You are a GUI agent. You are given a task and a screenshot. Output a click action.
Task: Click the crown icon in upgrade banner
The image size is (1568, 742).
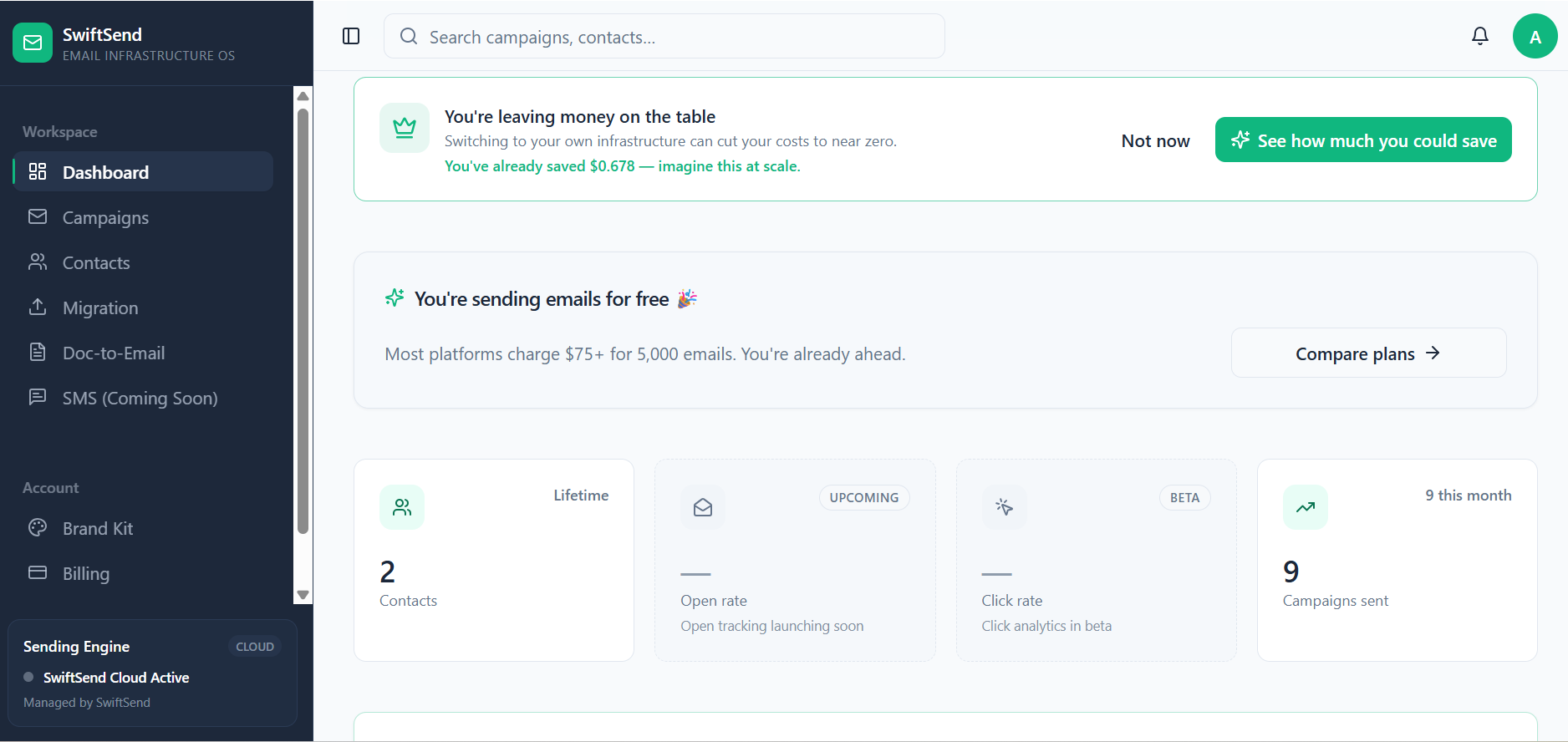pyautogui.click(x=405, y=128)
